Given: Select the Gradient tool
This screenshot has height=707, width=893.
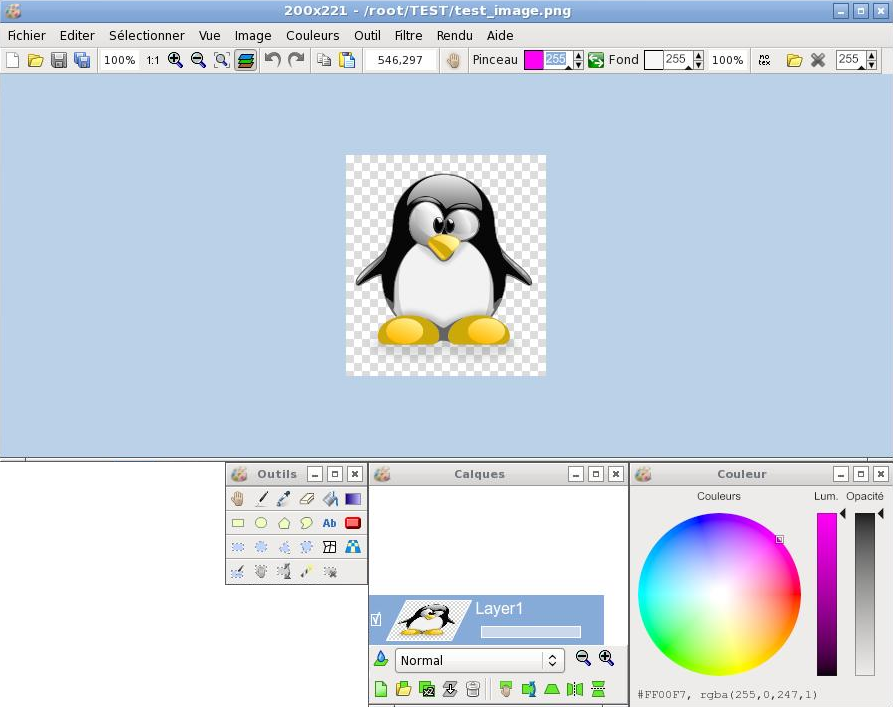Looking at the screenshot, I should tap(353, 499).
